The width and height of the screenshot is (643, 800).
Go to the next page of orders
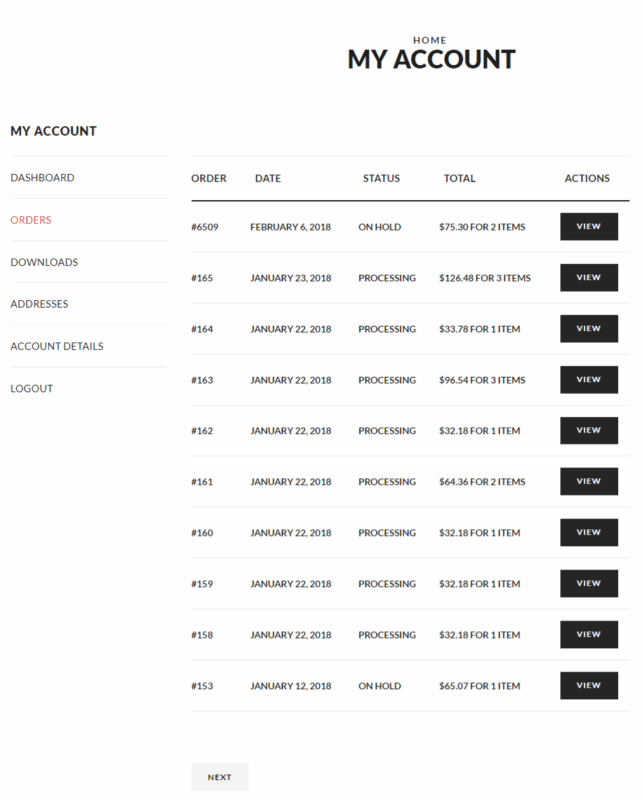coord(219,776)
